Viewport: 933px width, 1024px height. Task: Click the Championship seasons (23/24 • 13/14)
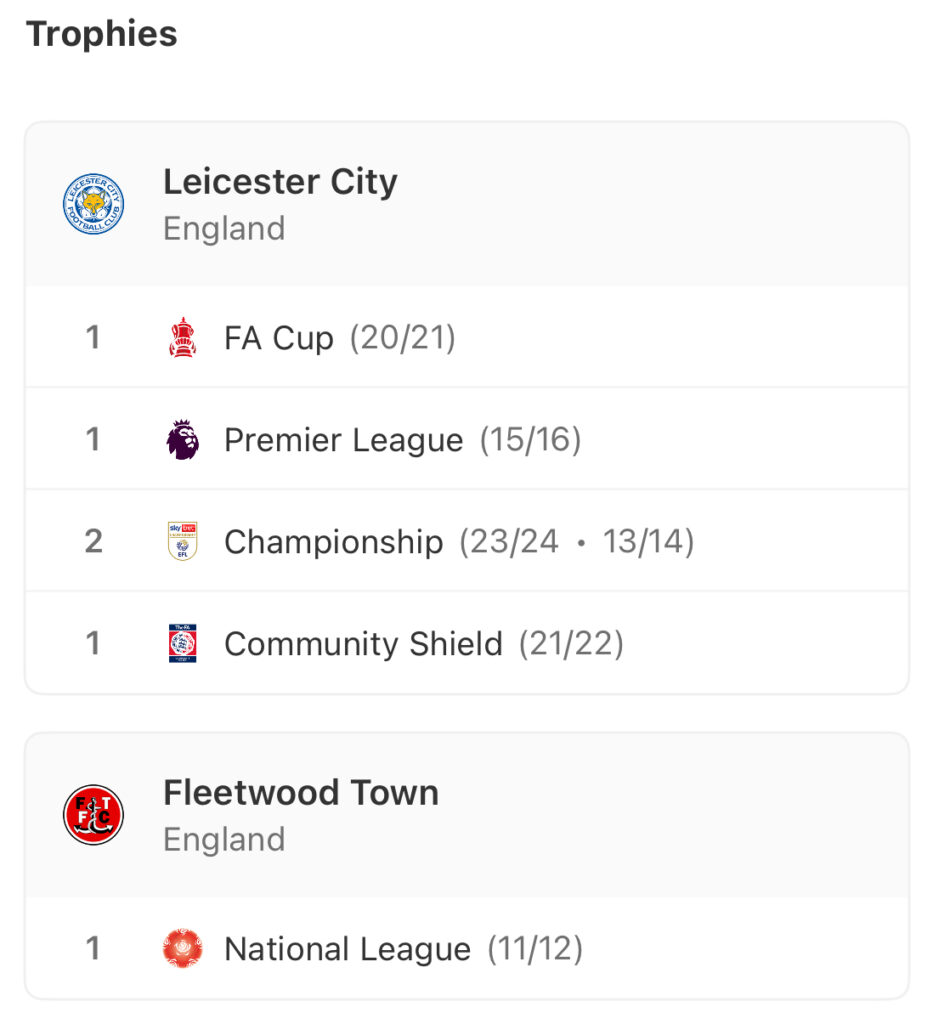click(577, 541)
